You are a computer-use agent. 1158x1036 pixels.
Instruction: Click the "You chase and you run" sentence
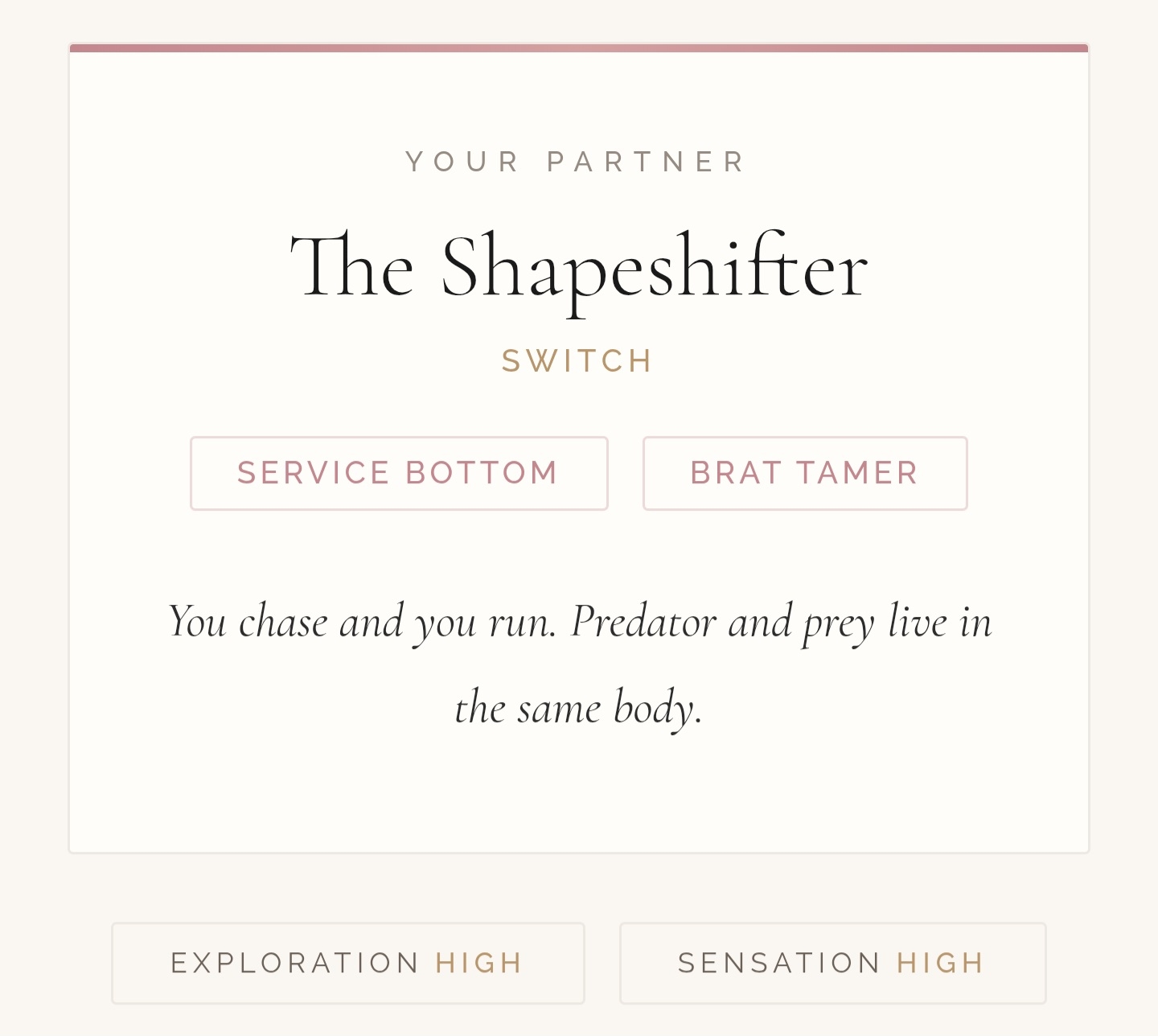(x=362, y=622)
